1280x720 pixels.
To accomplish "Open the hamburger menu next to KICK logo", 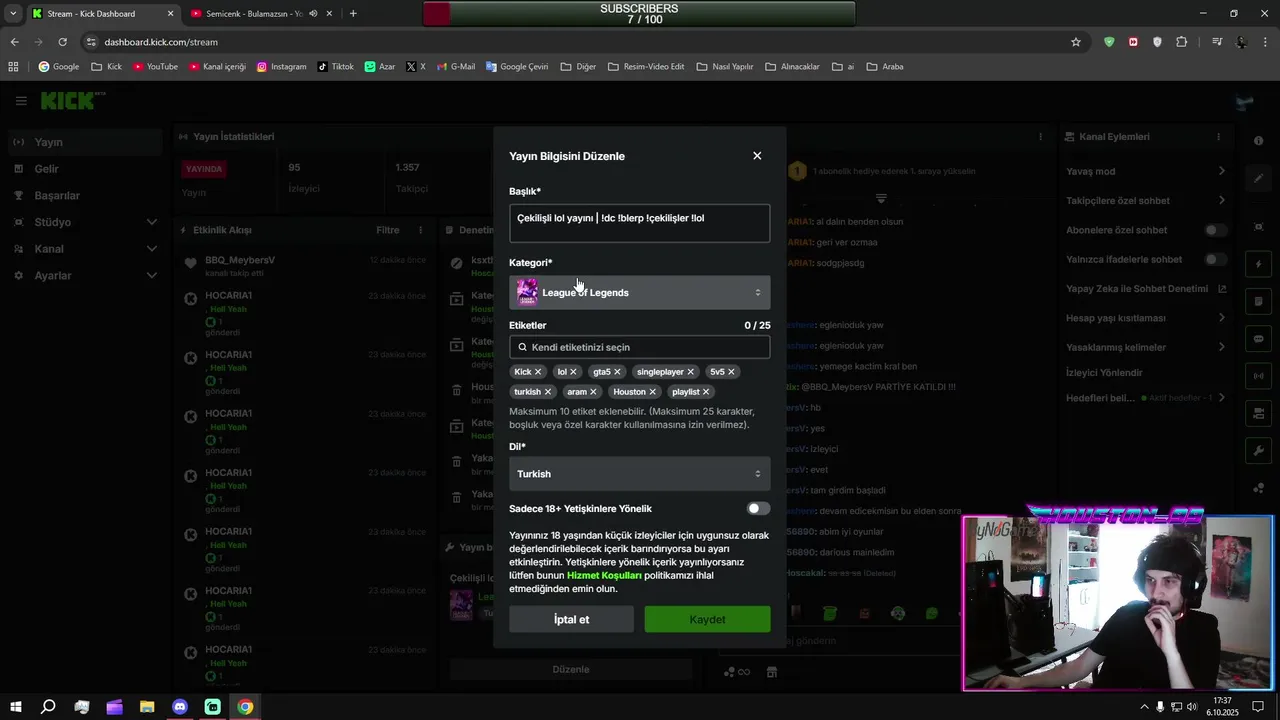I will [x=21, y=101].
